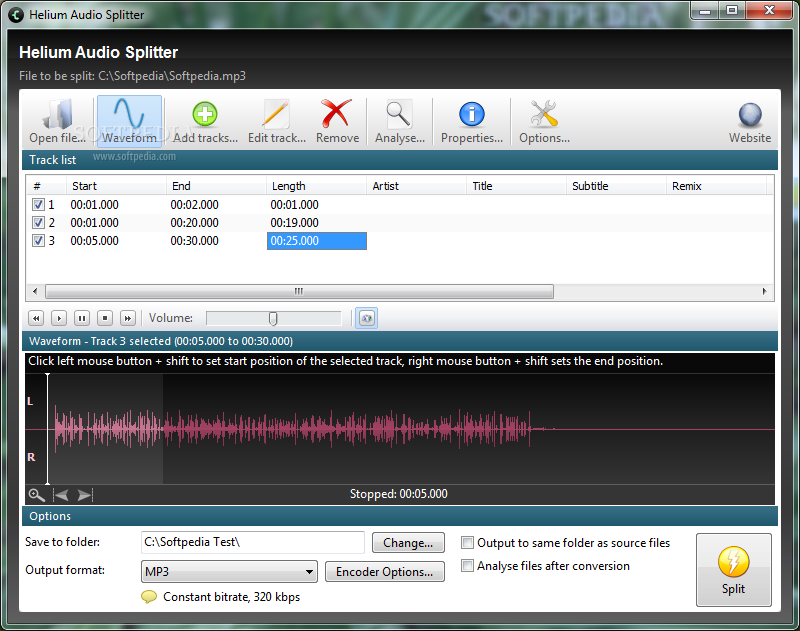Uncheck track 2 checkbox
The image size is (800, 631).
[x=38, y=223]
